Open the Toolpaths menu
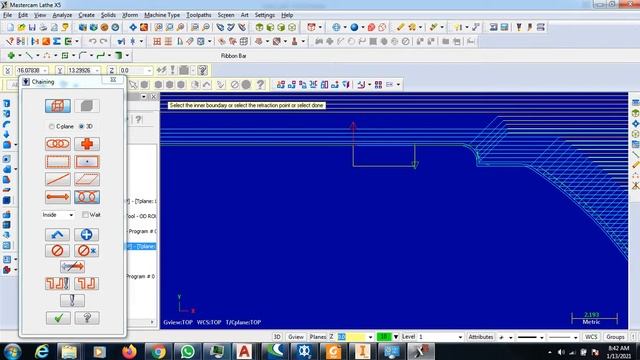This screenshot has width=640, height=360. click(x=199, y=15)
